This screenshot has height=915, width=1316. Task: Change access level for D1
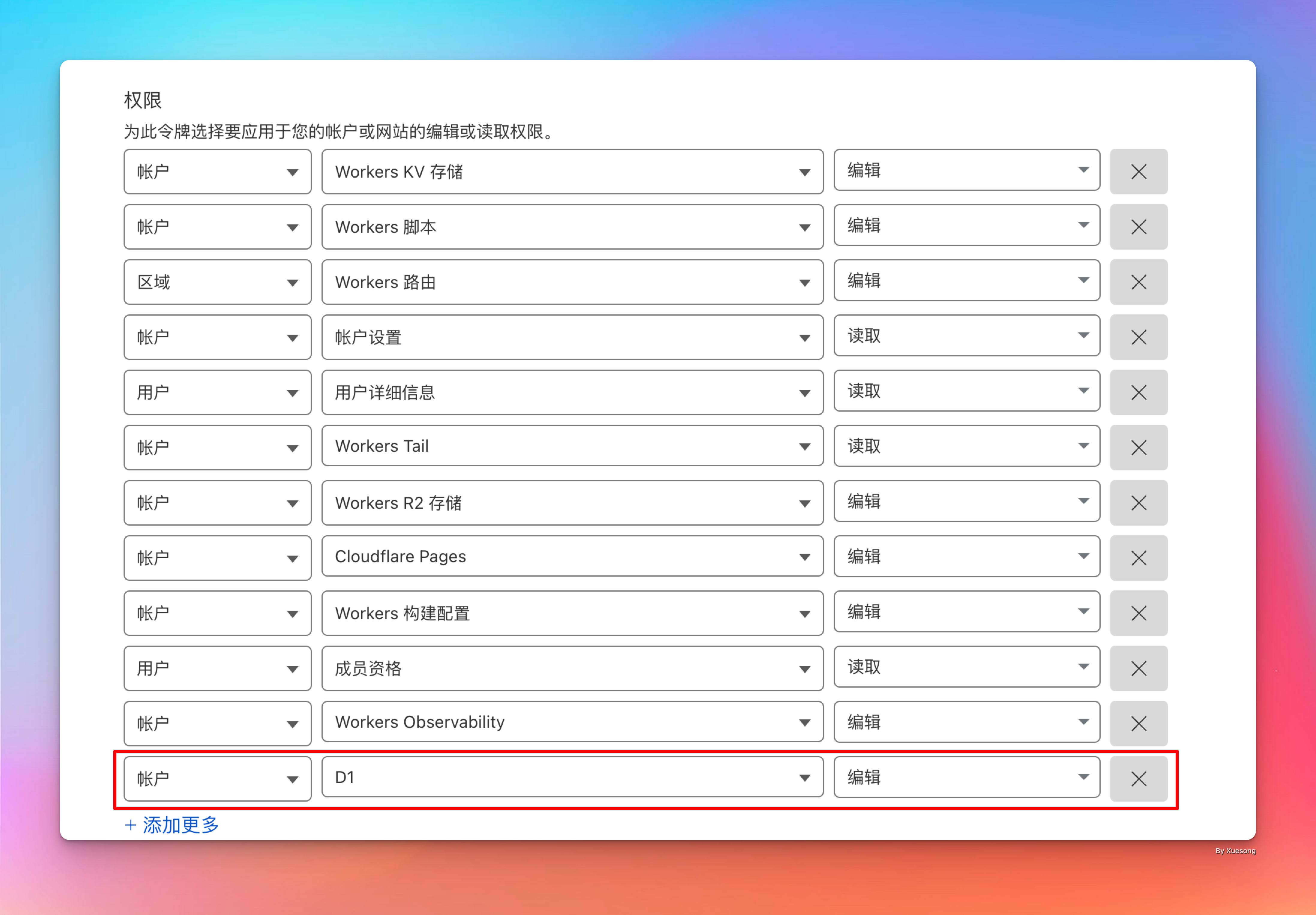[x=967, y=777]
